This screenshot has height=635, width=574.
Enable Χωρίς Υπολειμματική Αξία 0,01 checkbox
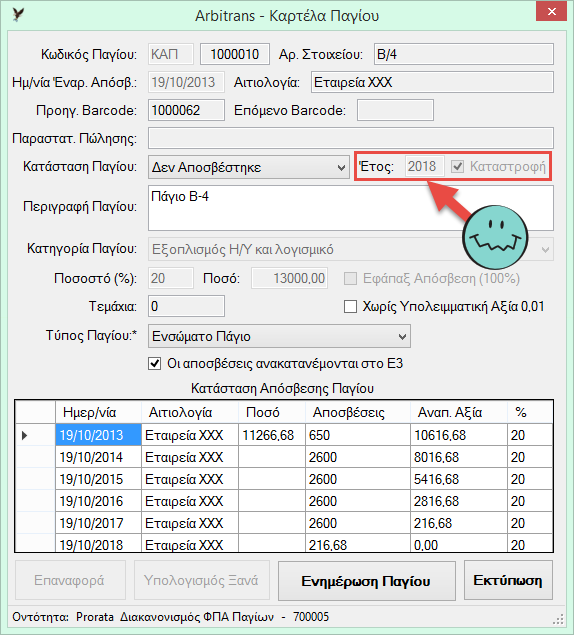tap(350, 307)
